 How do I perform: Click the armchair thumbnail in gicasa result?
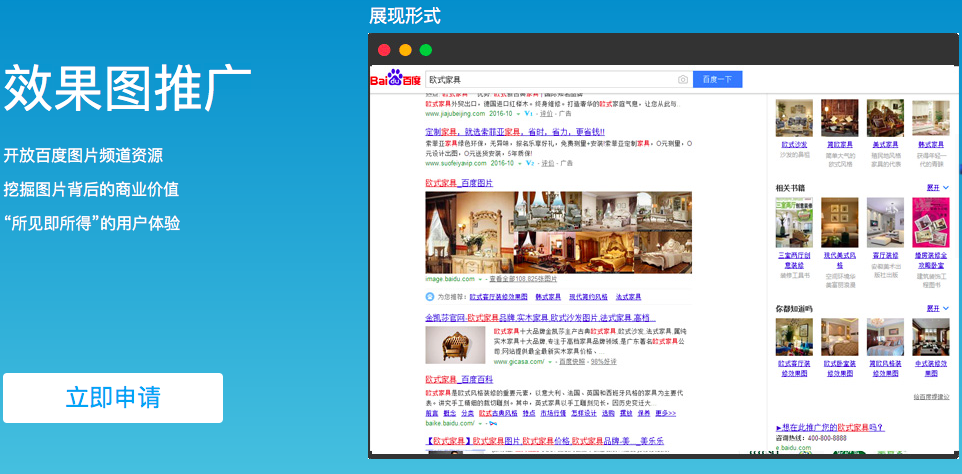tap(455, 345)
